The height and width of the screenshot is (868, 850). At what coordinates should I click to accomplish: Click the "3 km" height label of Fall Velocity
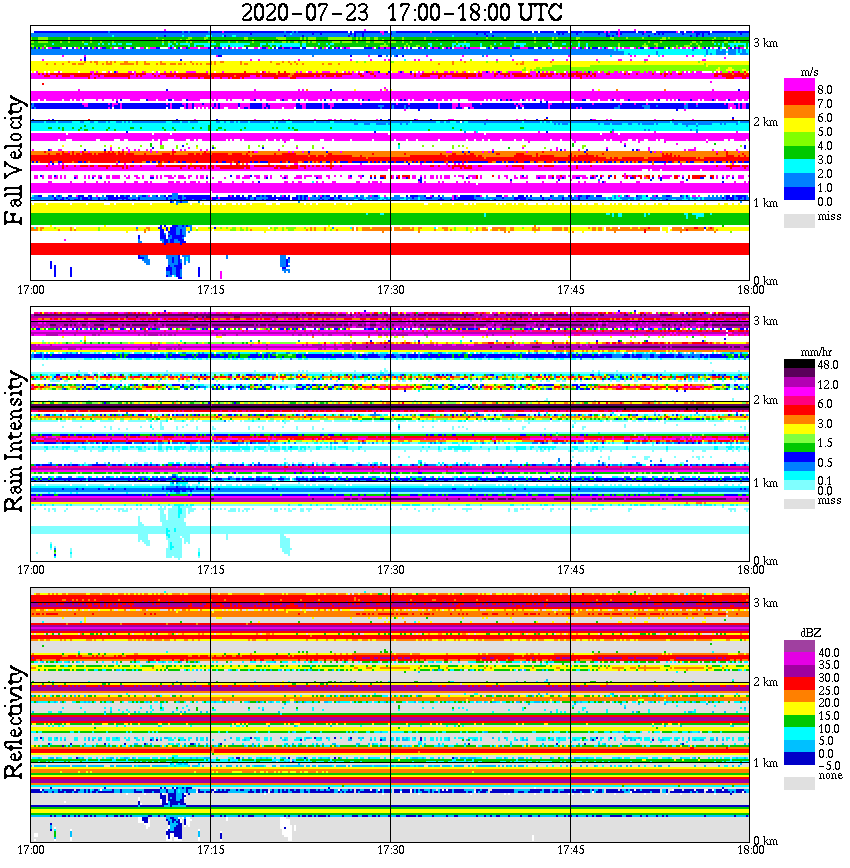pos(766,43)
